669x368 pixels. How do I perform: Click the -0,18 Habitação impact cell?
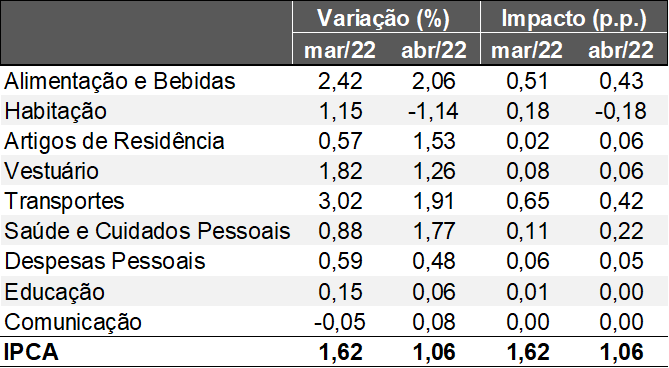point(620,111)
